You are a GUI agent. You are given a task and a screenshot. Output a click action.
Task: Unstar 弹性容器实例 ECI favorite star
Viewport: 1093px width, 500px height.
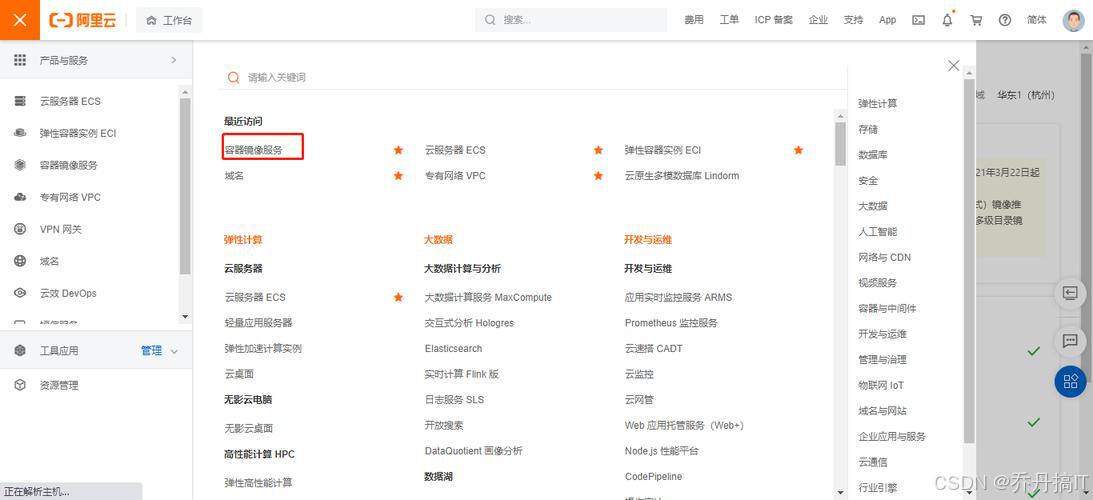(798, 150)
